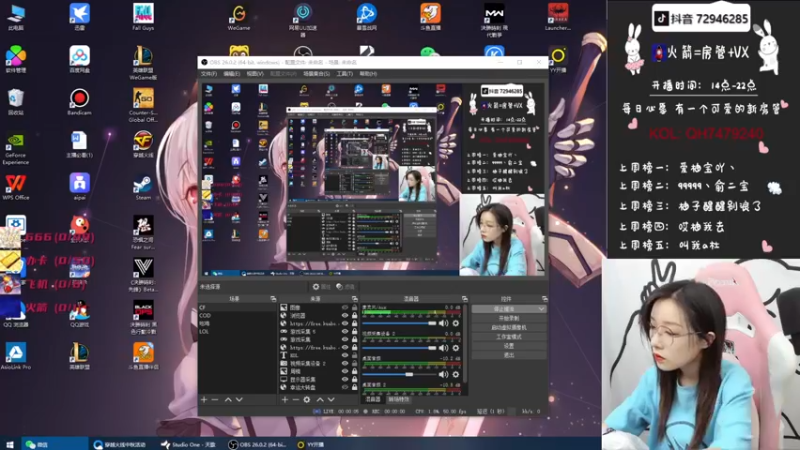Toggle visibility of 显示器采集 source
The image size is (800, 450).
pyautogui.click(x=345, y=380)
